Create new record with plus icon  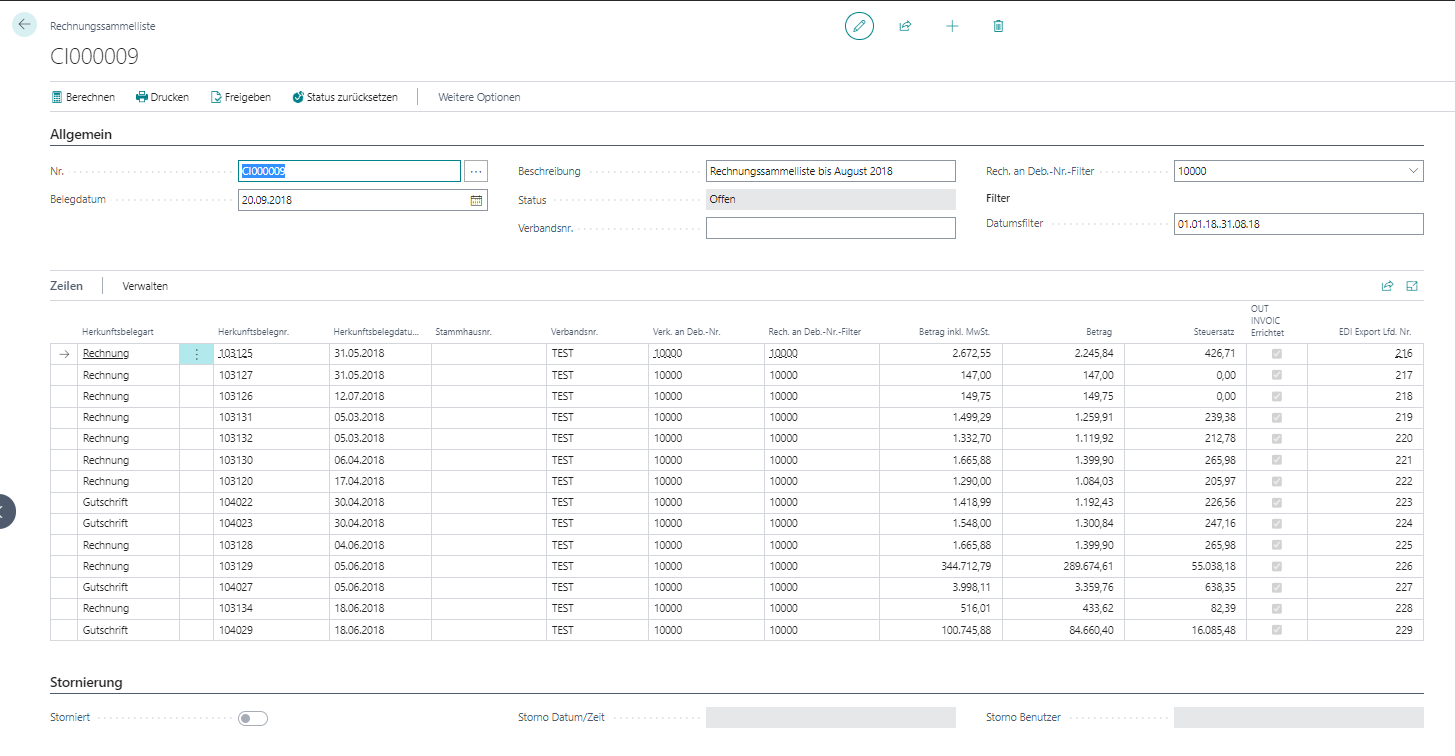point(952,26)
